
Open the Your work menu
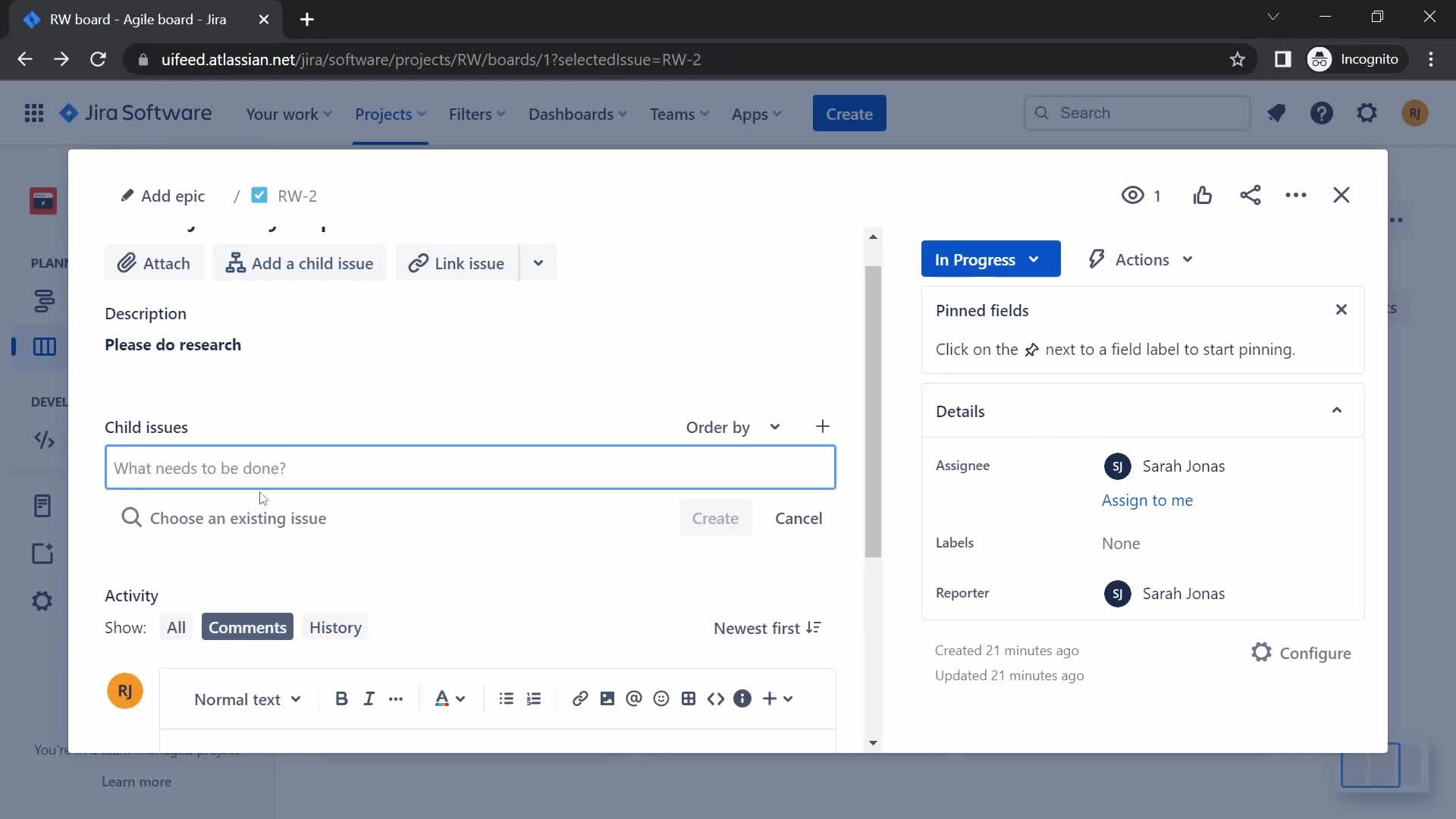click(x=289, y=114)
